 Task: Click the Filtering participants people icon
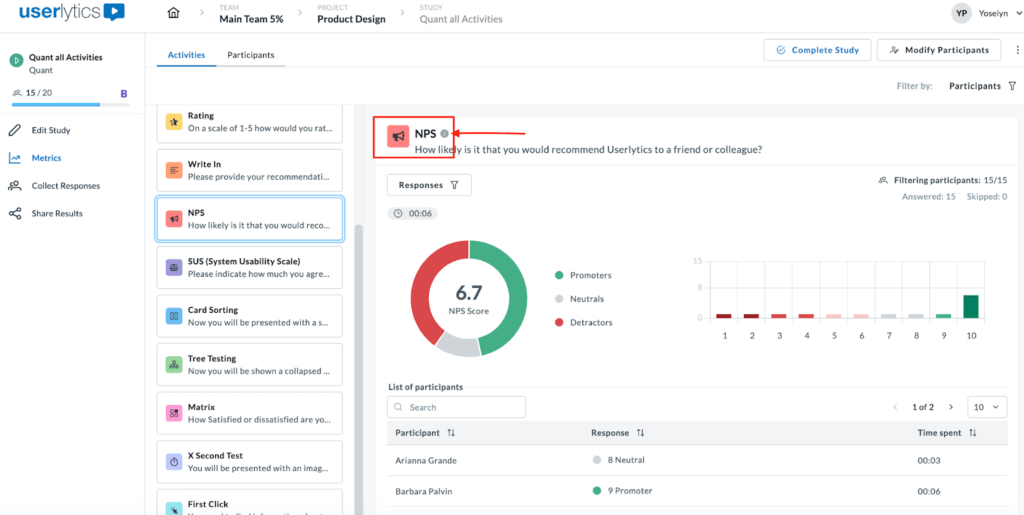click(883, 180)
